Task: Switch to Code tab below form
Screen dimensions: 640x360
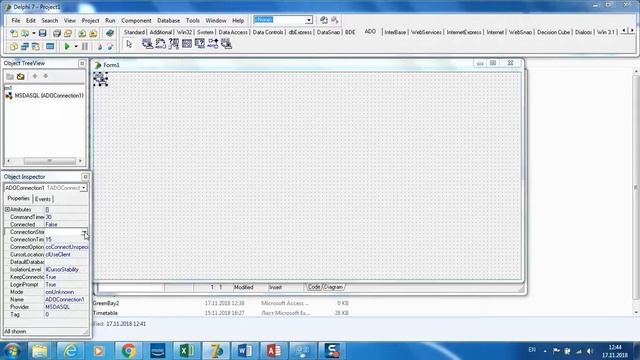Action: click(x=313, y=287)
